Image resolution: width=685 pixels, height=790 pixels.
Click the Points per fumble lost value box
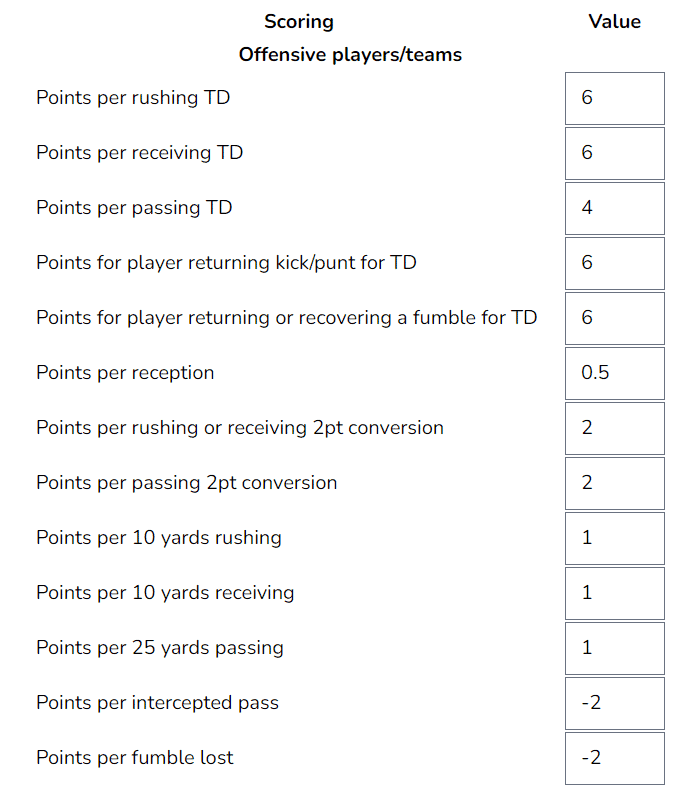[614, 757]
